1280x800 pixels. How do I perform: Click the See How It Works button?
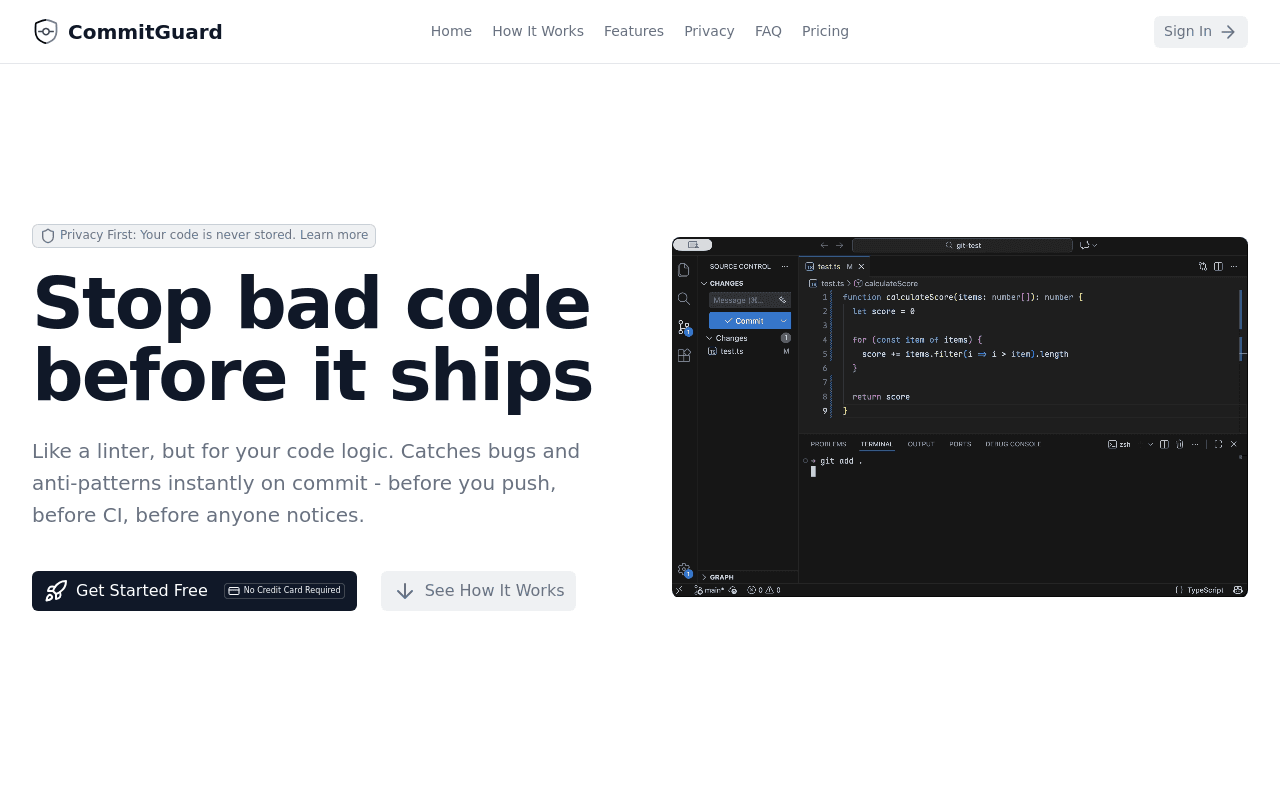[478, 591]
